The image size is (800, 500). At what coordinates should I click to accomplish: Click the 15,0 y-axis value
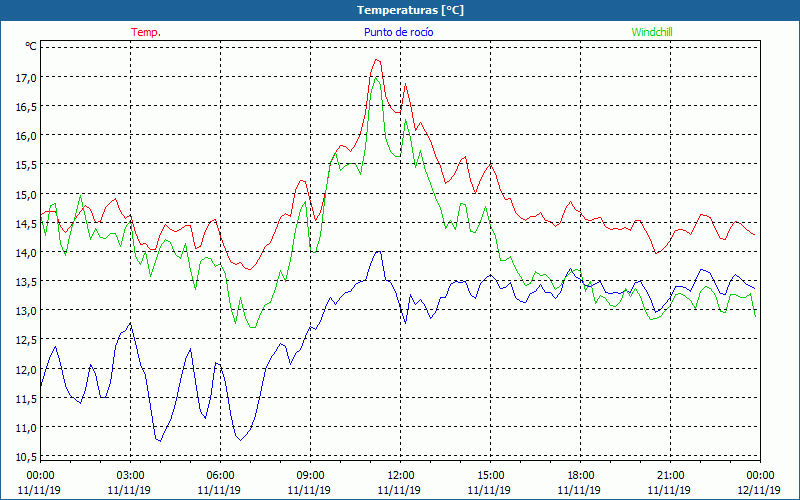(x=27, y=195)
